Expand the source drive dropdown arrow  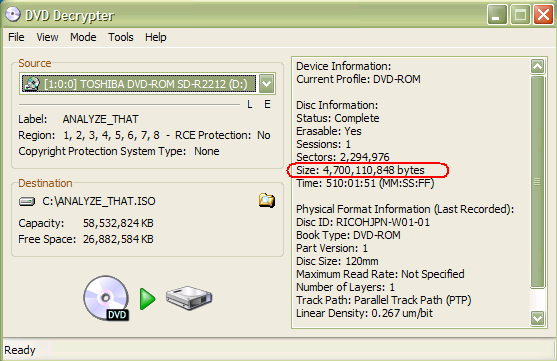click(266, 84)
